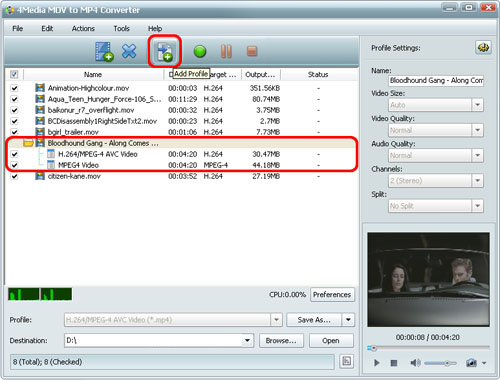
Task: Click the video preview thumbnail
Action: [428, 279]
